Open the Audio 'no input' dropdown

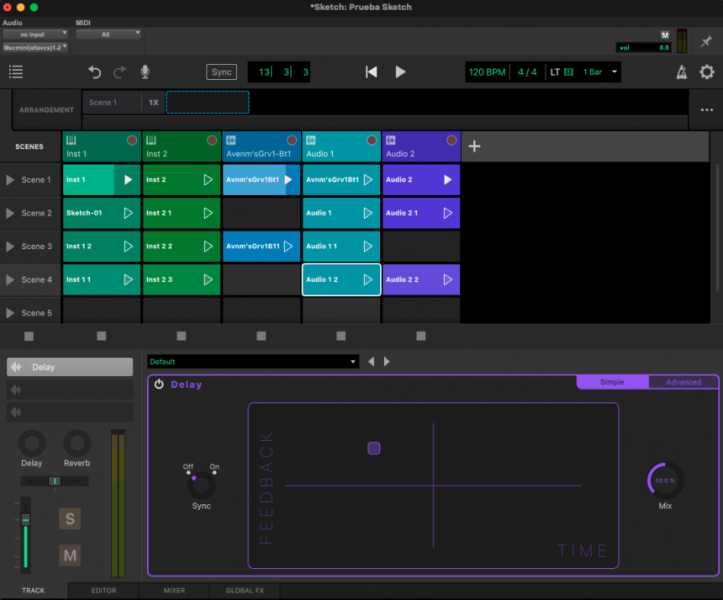[x=36, y=34]
